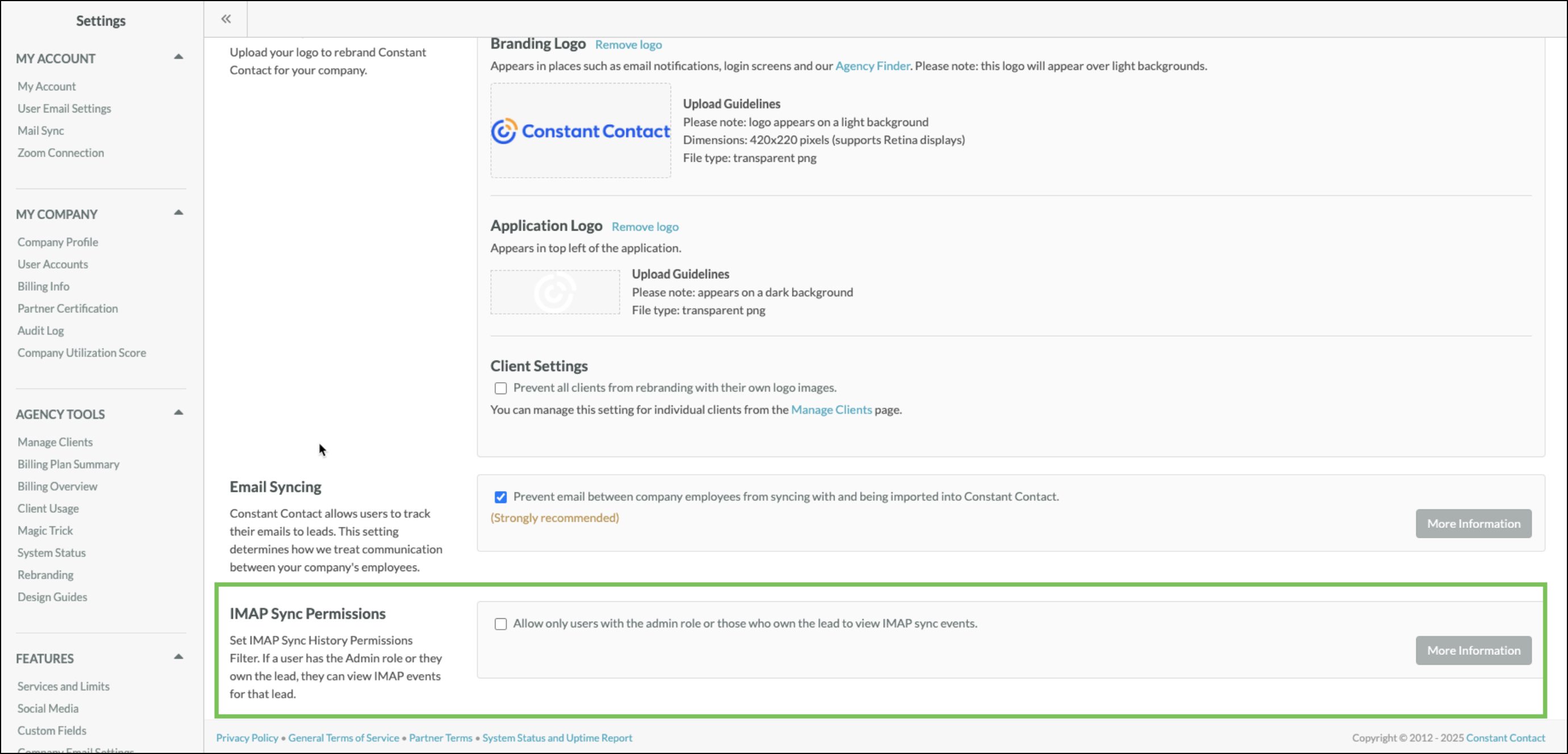
Task: Check Allow only admin users IMAP sync events
Action: point(501,624)
